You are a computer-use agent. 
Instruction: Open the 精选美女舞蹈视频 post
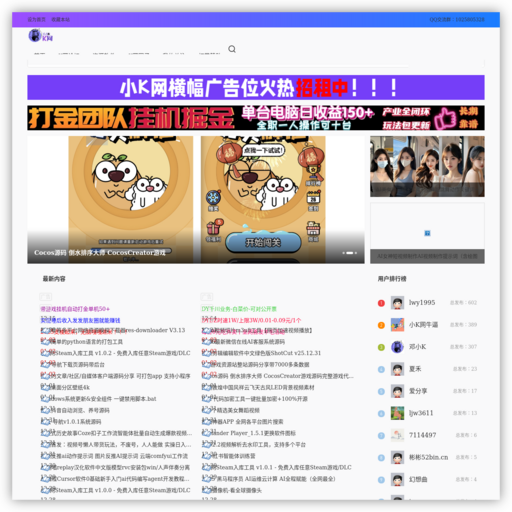231,410
